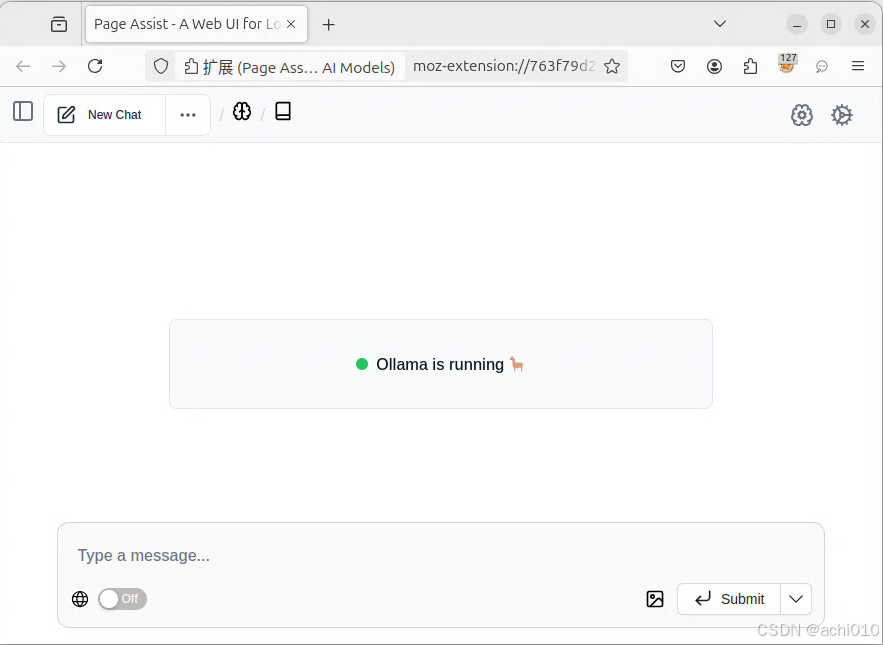883x645 pixels.
Task: Click the Type a message input field
Action: coord(440,555)
